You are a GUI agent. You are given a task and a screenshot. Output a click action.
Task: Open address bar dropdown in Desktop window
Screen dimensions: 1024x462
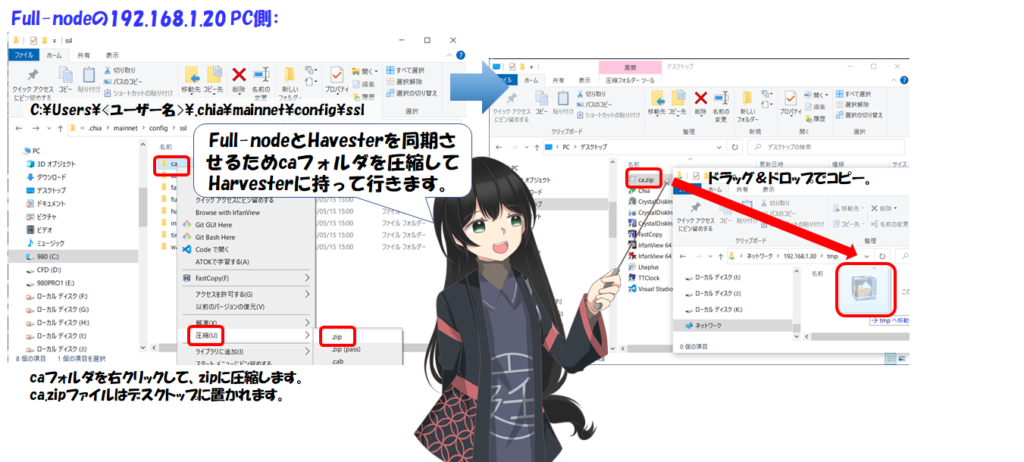tap(720, 147)
